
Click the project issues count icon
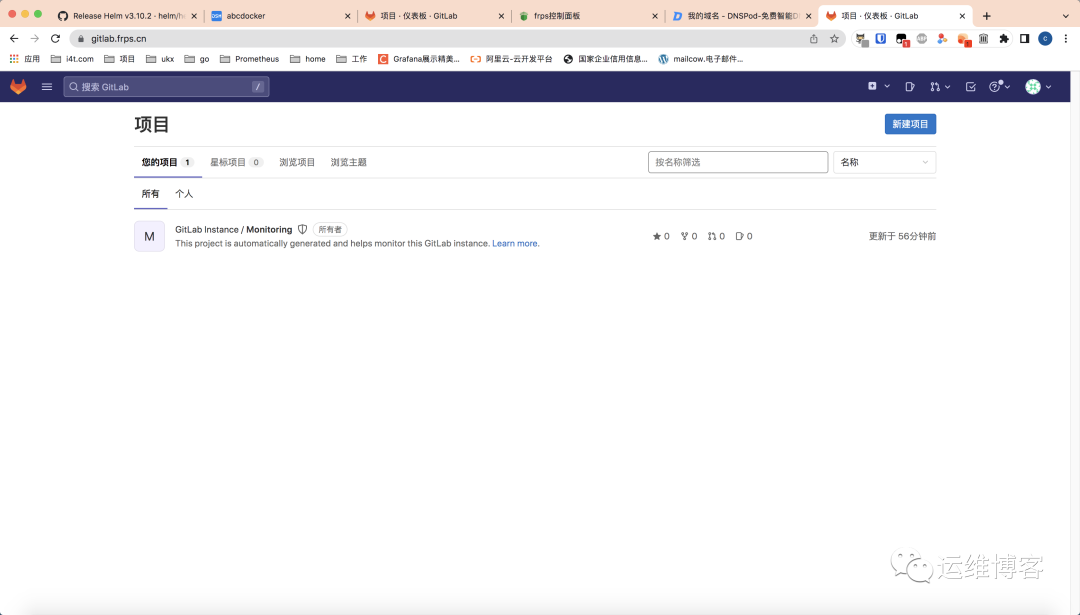pyautogui.click(x=739, y=236)
